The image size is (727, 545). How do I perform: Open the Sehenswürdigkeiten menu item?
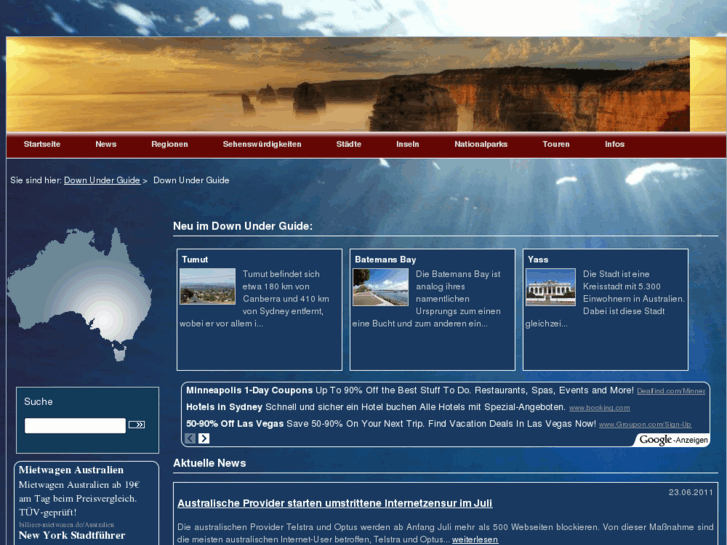pos(262,144)
